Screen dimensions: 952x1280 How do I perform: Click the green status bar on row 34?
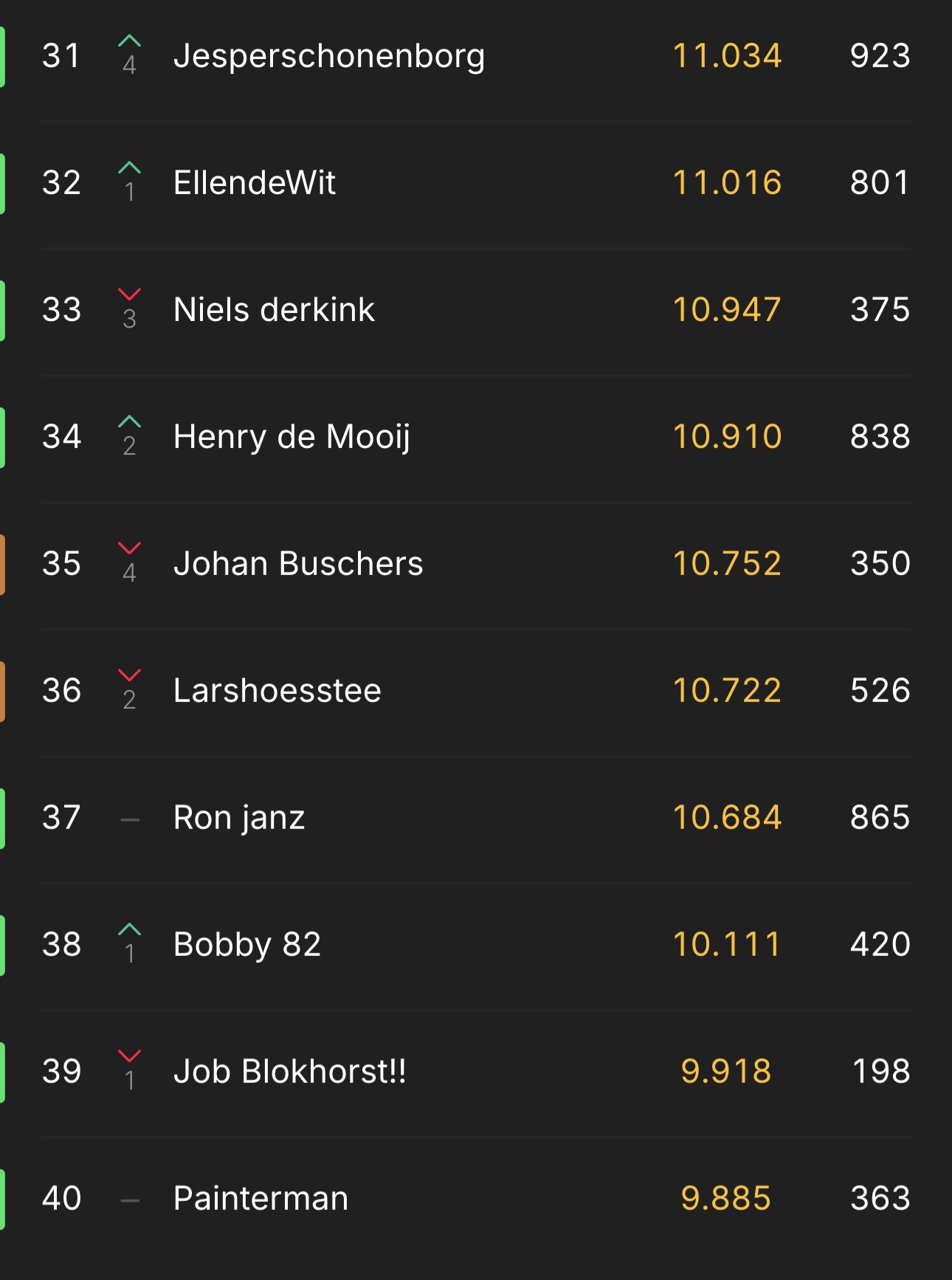[3, 437]
